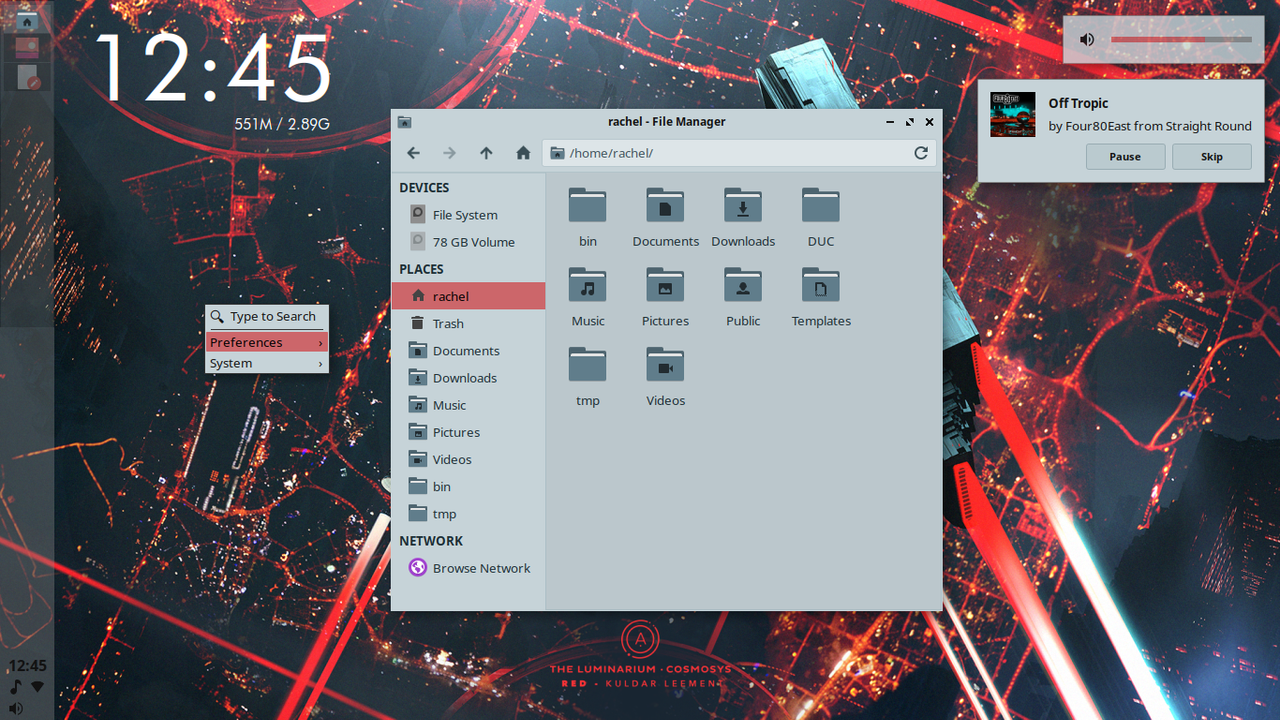Navigate to the parent folder with the up arrow

click(486, 153)
